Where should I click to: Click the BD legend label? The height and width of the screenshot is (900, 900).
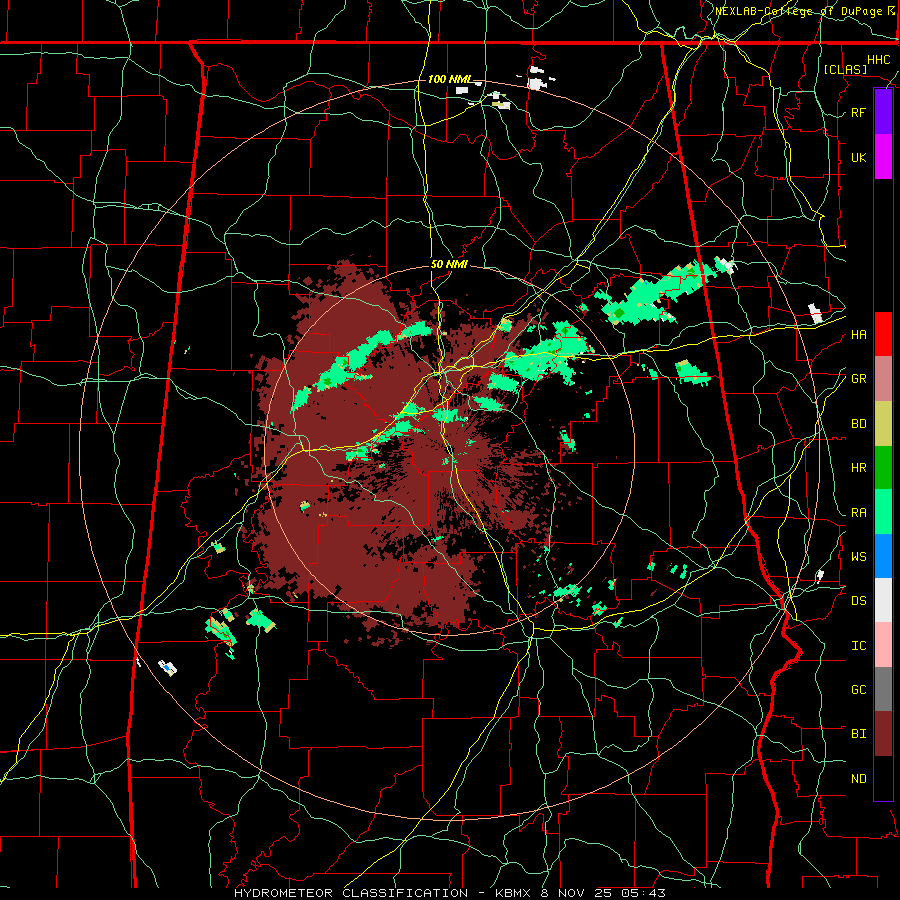[858, 424]
